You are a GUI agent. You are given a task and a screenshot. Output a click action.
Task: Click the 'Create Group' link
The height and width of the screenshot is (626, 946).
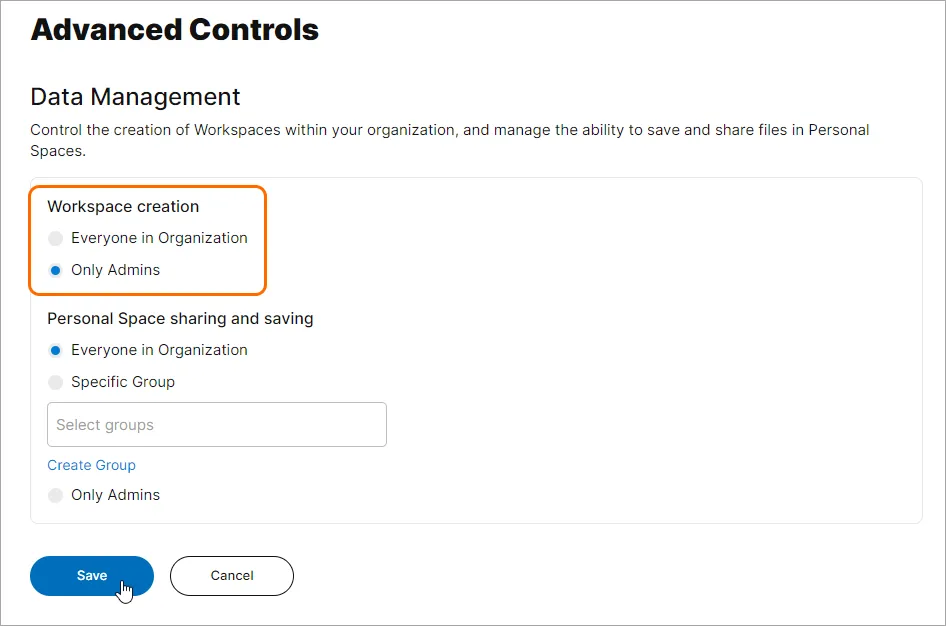click(91, 465)
